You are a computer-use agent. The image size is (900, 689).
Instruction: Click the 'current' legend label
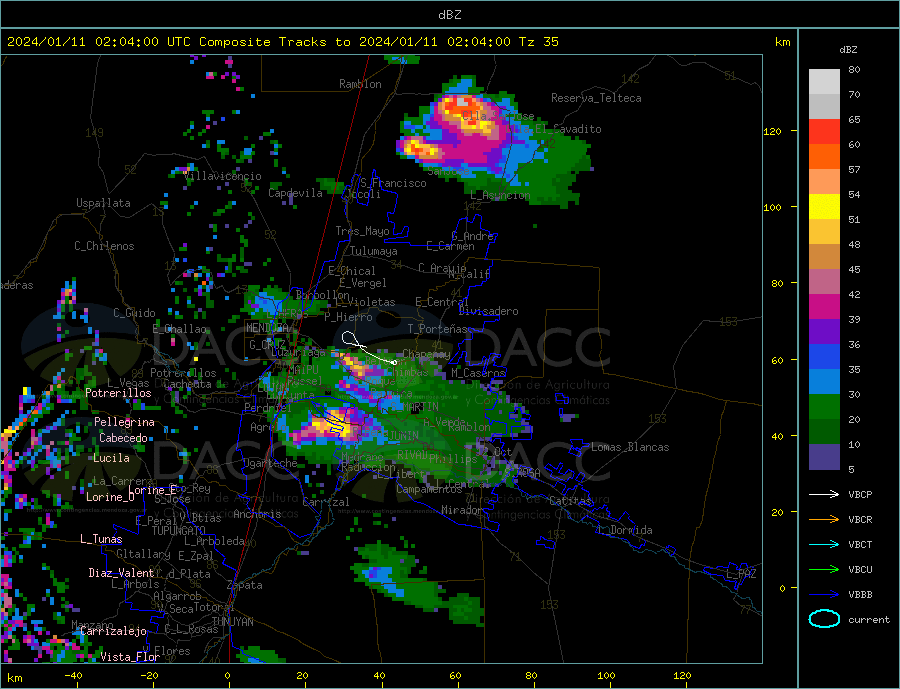tap(869, 620)
